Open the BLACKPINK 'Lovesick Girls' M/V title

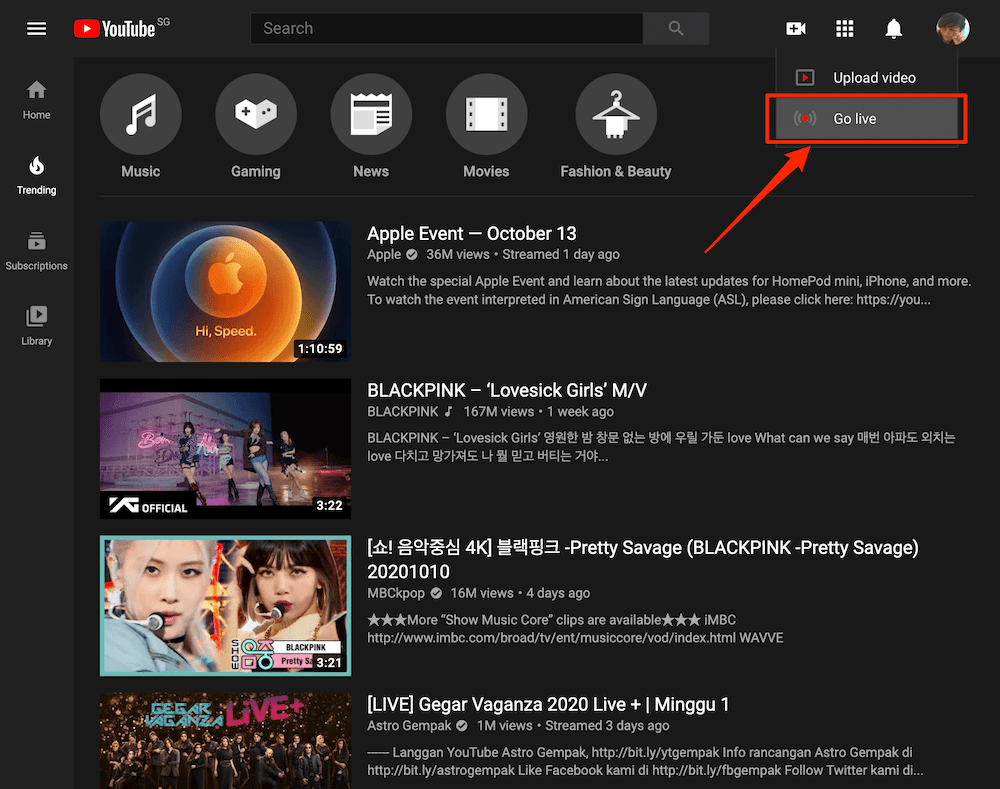tap(507, 390)
